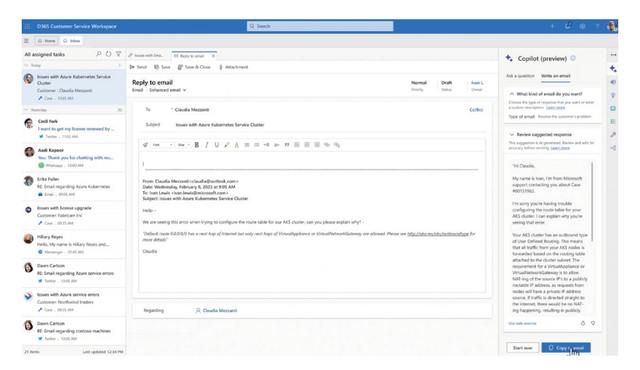Open the filter for assigned tasks
Screen dimensions: 640x370
pos(118,54)
